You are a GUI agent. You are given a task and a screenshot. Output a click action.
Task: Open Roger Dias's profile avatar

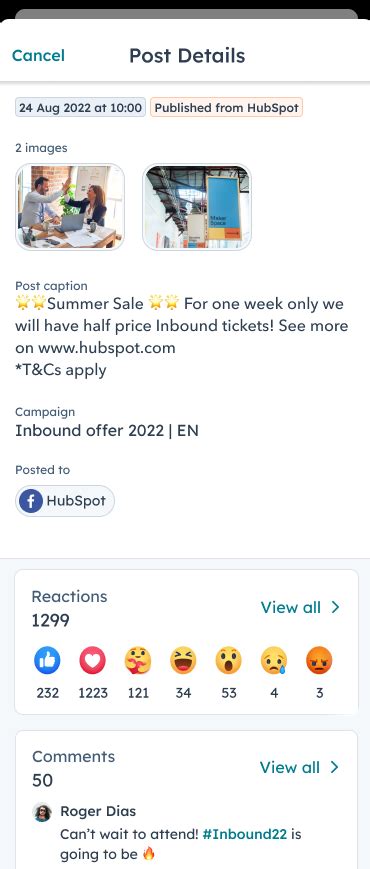[42, 812]
